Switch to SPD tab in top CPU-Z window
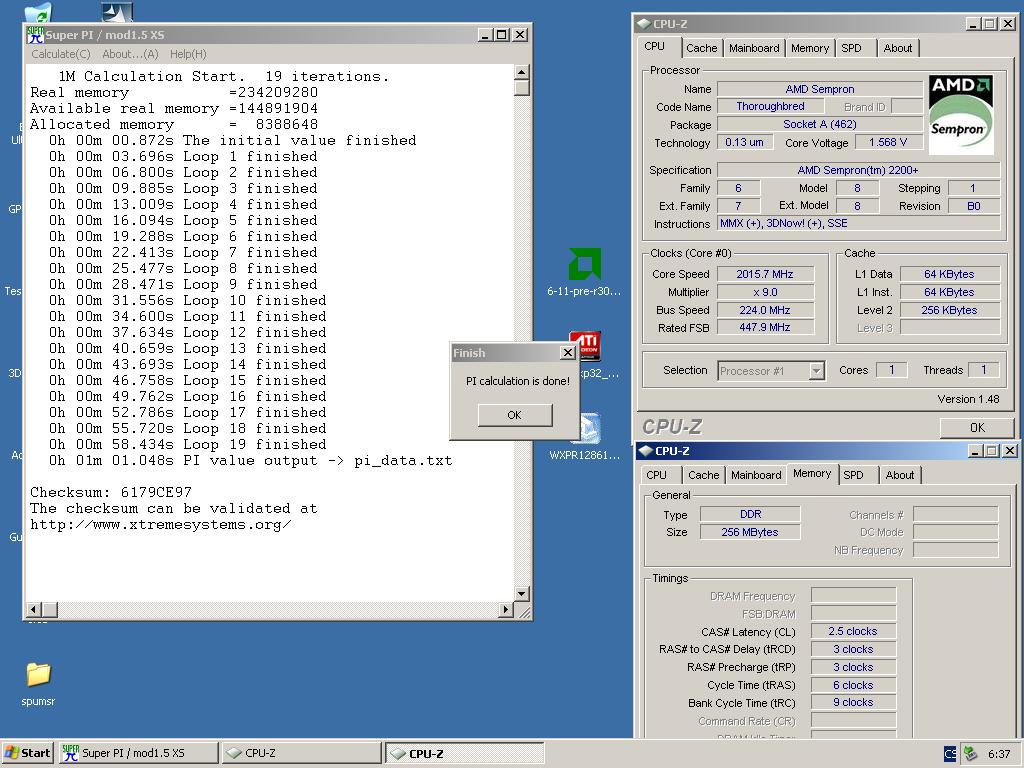Screen dimensions: 1024x768 (x=851, y=48)
